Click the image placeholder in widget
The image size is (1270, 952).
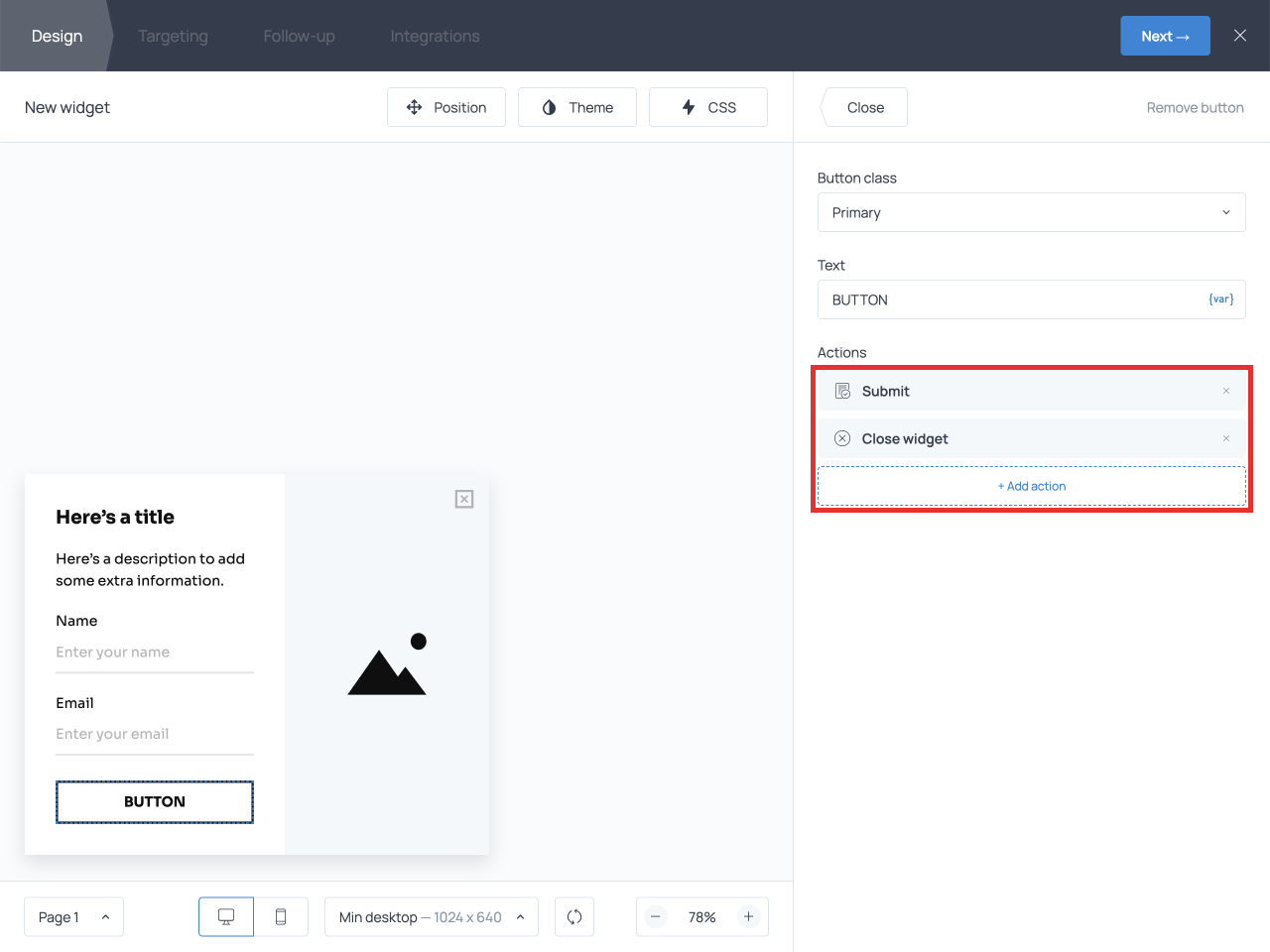point(387,665)
